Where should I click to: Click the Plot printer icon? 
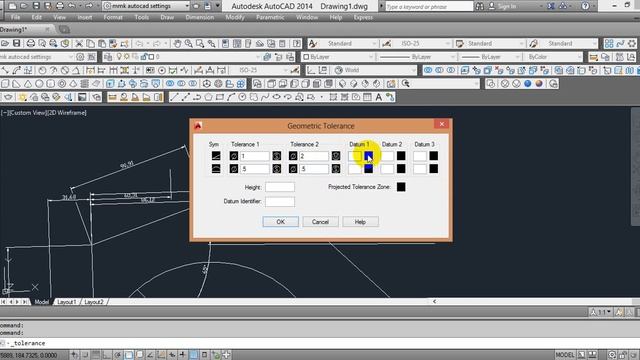click(x=31, y=43)
